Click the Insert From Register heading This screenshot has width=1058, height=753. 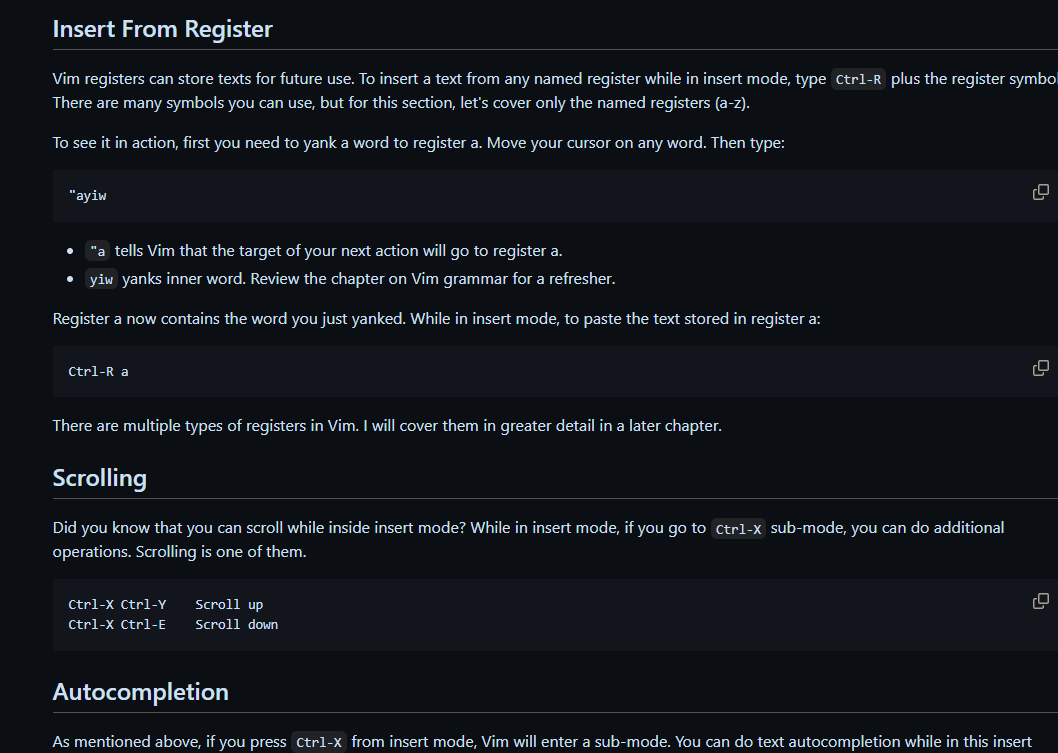tap(162, 29)
